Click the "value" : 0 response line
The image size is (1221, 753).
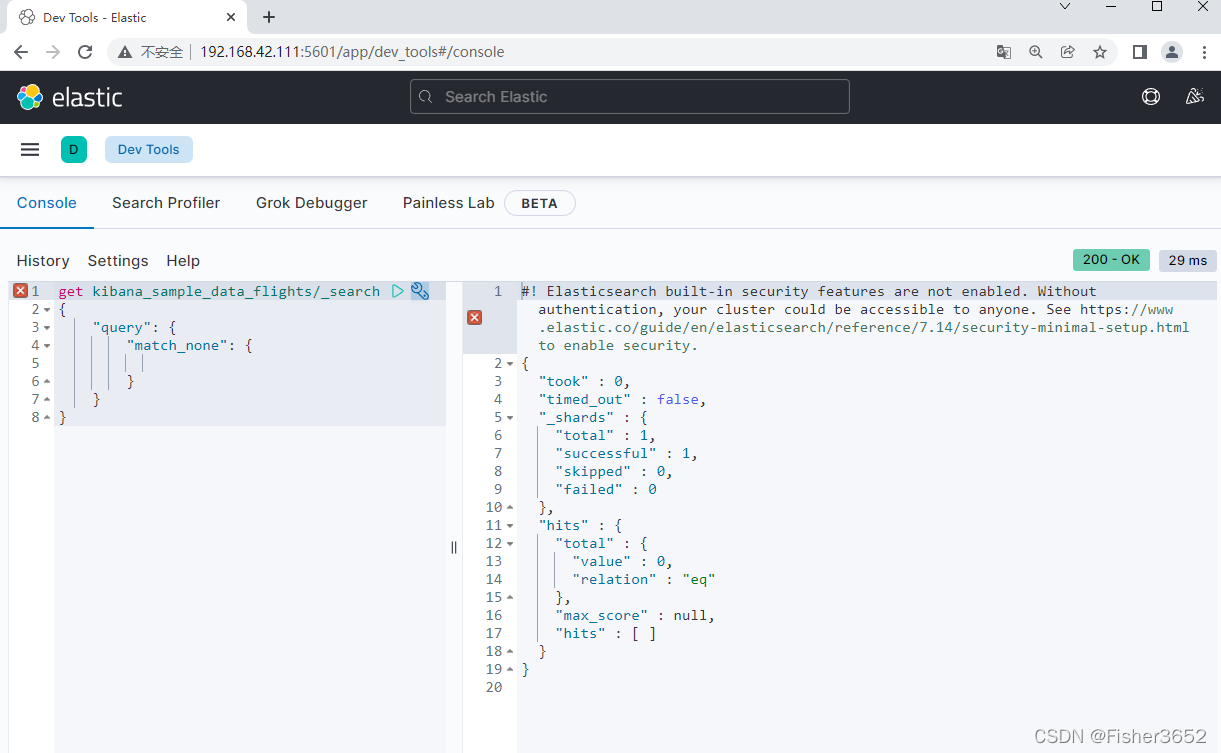coord(622,561)
